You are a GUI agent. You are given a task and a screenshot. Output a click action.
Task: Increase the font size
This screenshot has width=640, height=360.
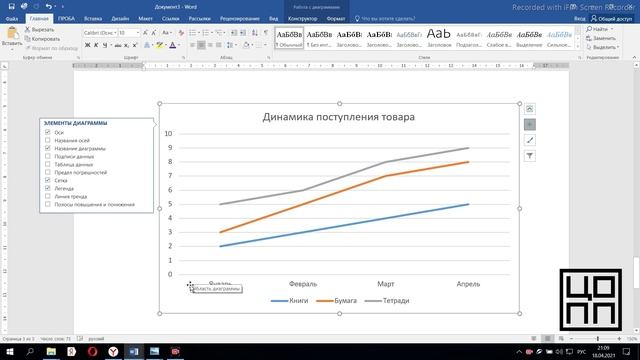pos(145,33)
